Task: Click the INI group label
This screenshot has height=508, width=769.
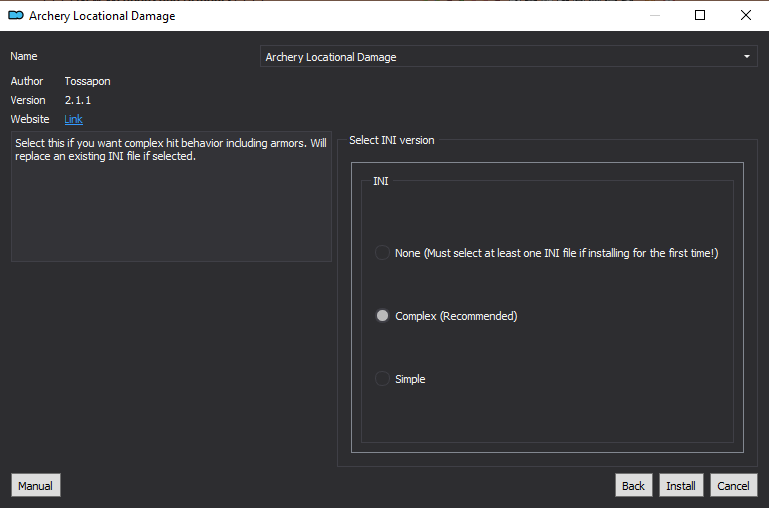Action: pos(381,181)
